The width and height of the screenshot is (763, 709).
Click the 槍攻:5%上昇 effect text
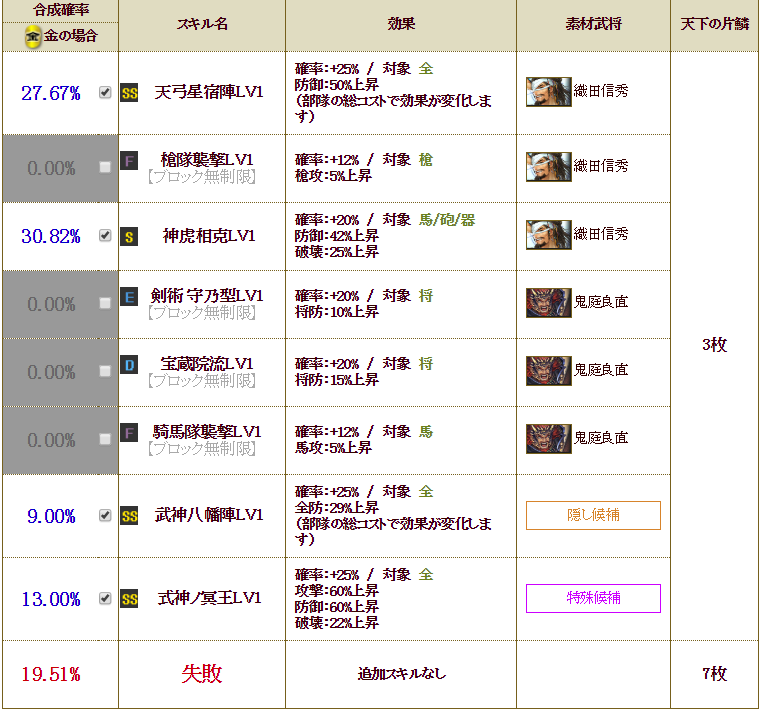pos(333,176)
